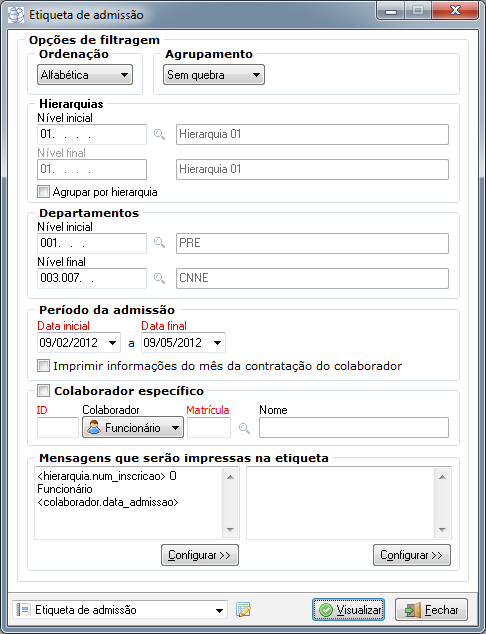Click the Fechar button
Image resolution: width=486 pixels, height=634 pixels.
tap(431, 610)
